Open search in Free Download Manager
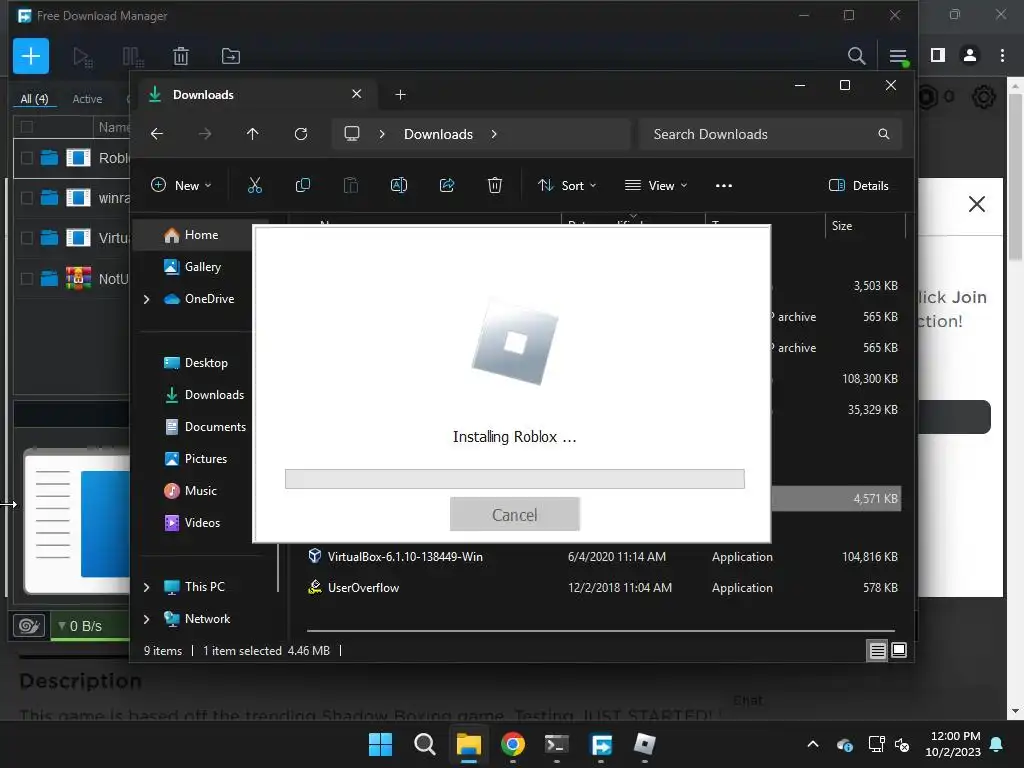This screenshot has height=768, width=1024. pyautogui.click(x=856, y=56)
